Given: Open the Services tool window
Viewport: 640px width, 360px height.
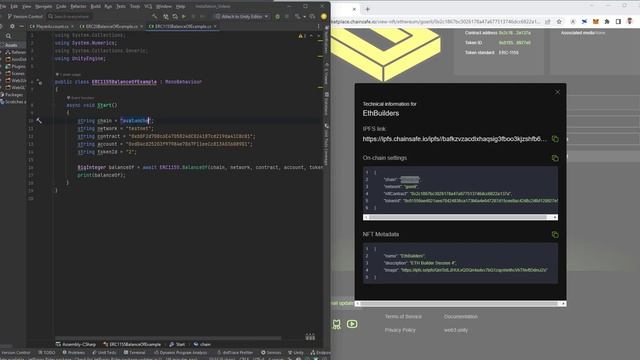Looking at the screenshot, I should click(271, 352).
